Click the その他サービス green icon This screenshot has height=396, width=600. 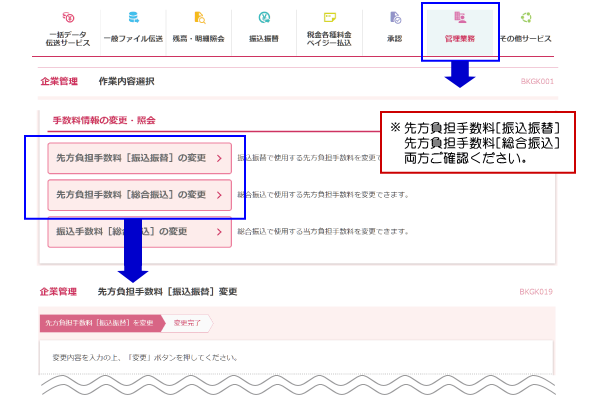(526, 18)
